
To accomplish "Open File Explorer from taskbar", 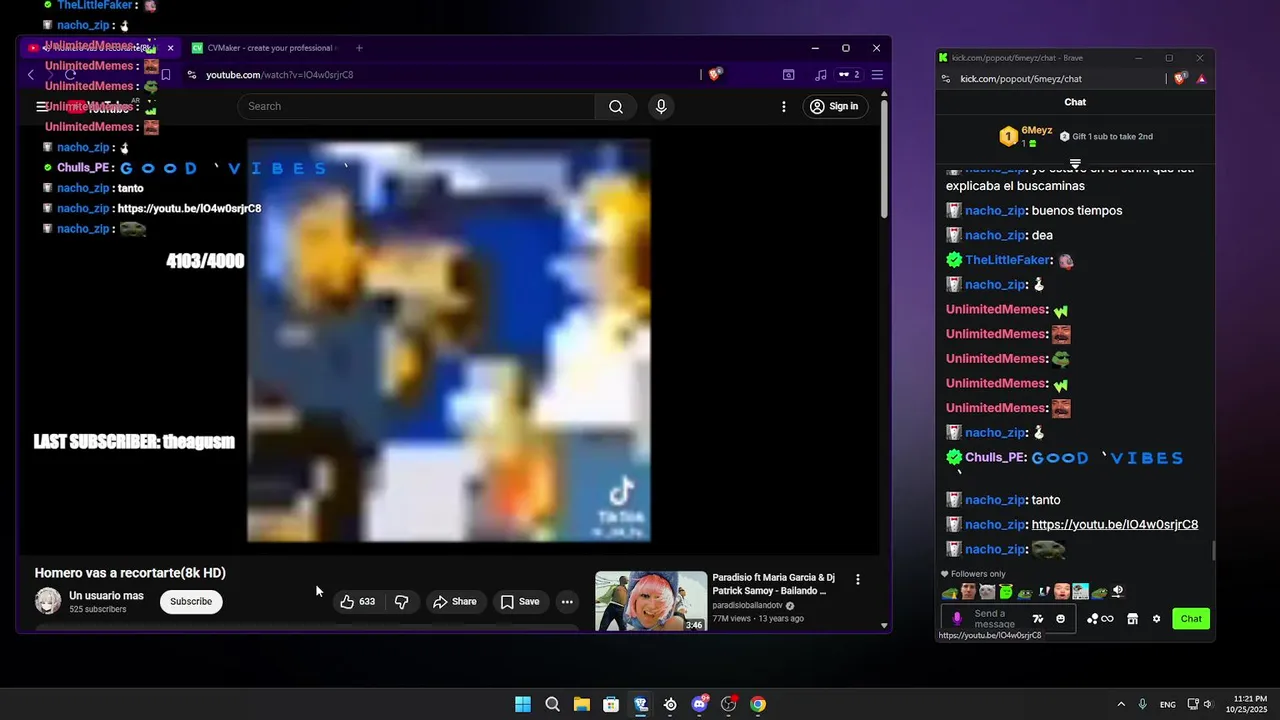I will [x=581, y=704].
